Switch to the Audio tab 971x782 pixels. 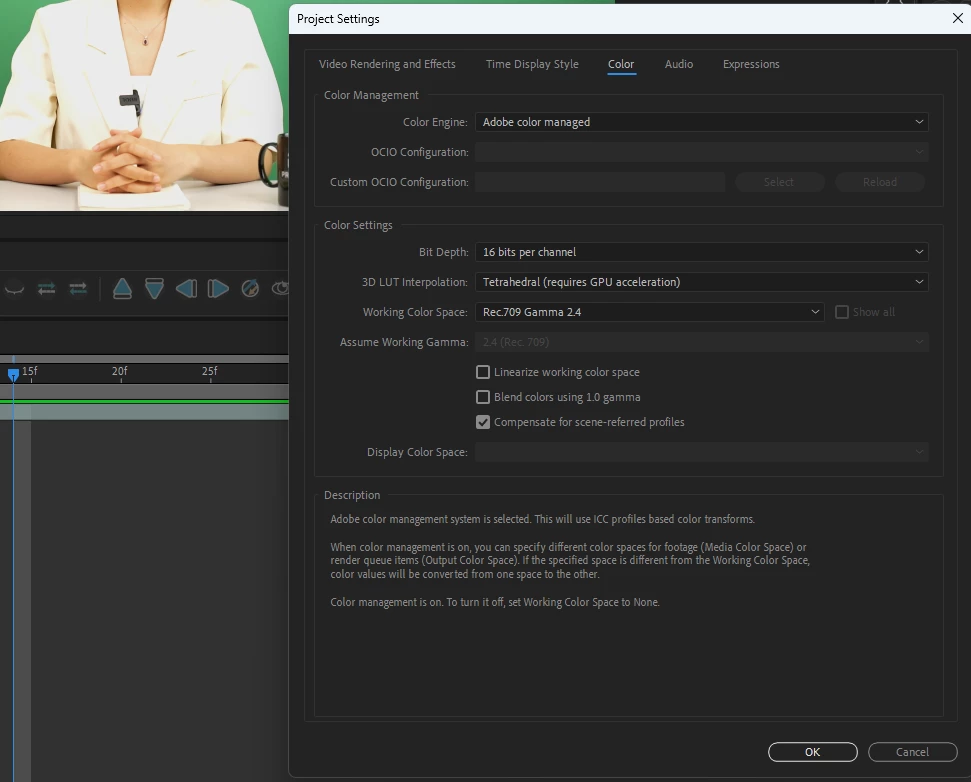tap(679, 64)
